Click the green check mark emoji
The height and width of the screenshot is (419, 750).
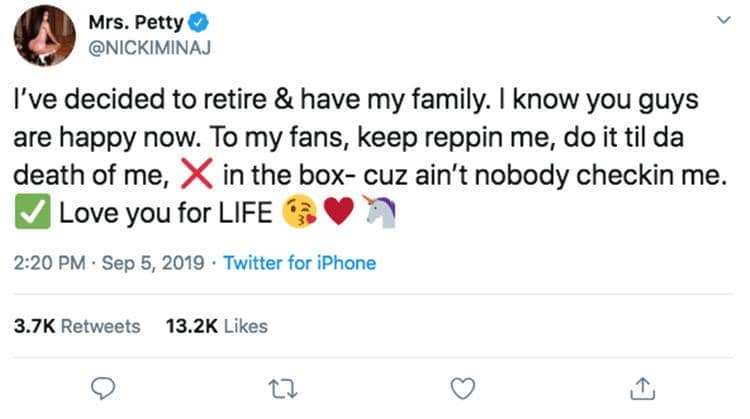[x=31, y=212]
